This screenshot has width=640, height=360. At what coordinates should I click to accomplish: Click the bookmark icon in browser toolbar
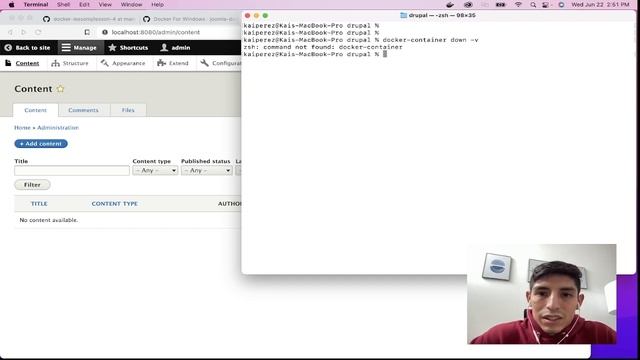tap(87, 32)
